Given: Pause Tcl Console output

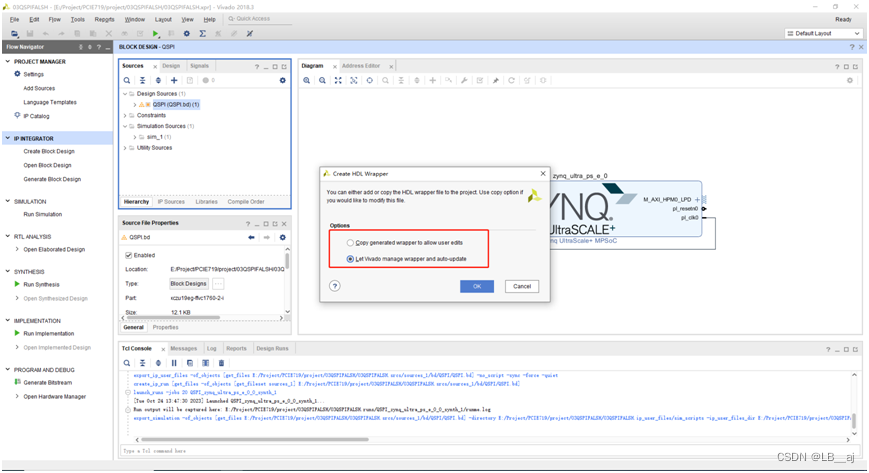Looking at the screenshot, I should (174, 363).
